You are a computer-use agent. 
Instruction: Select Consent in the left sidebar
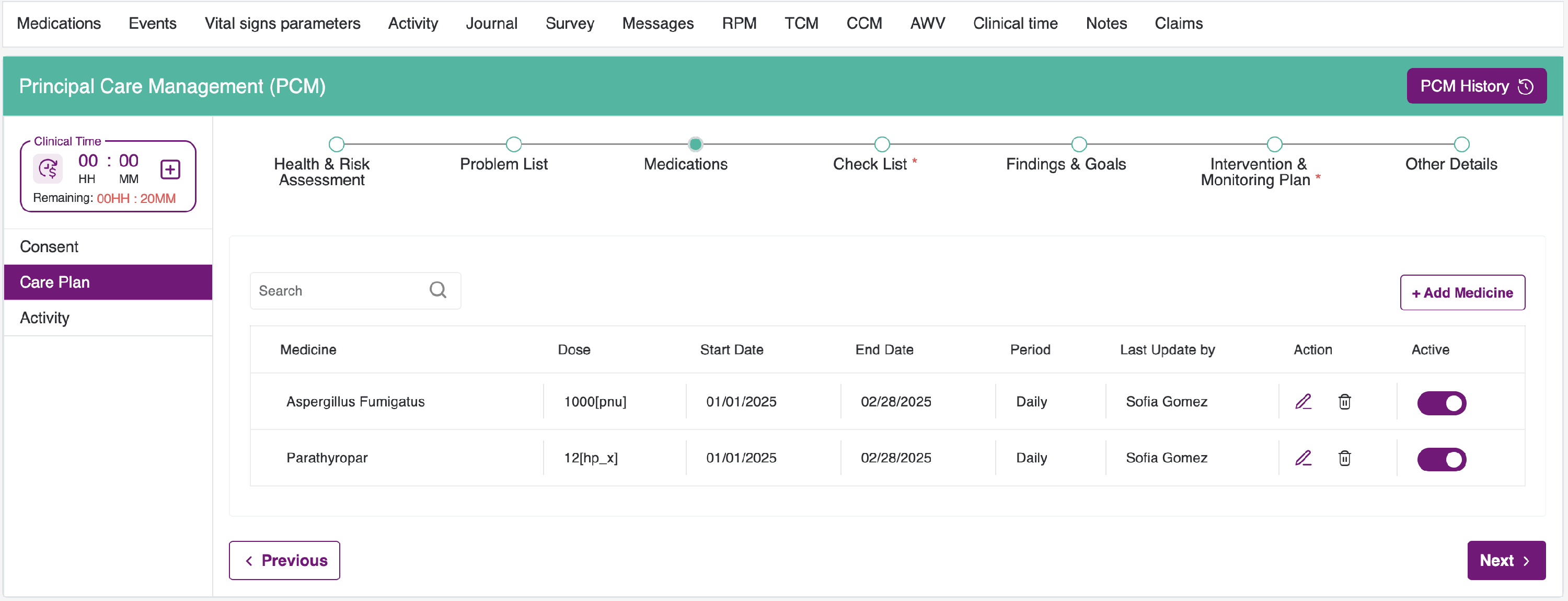(49, 246)
